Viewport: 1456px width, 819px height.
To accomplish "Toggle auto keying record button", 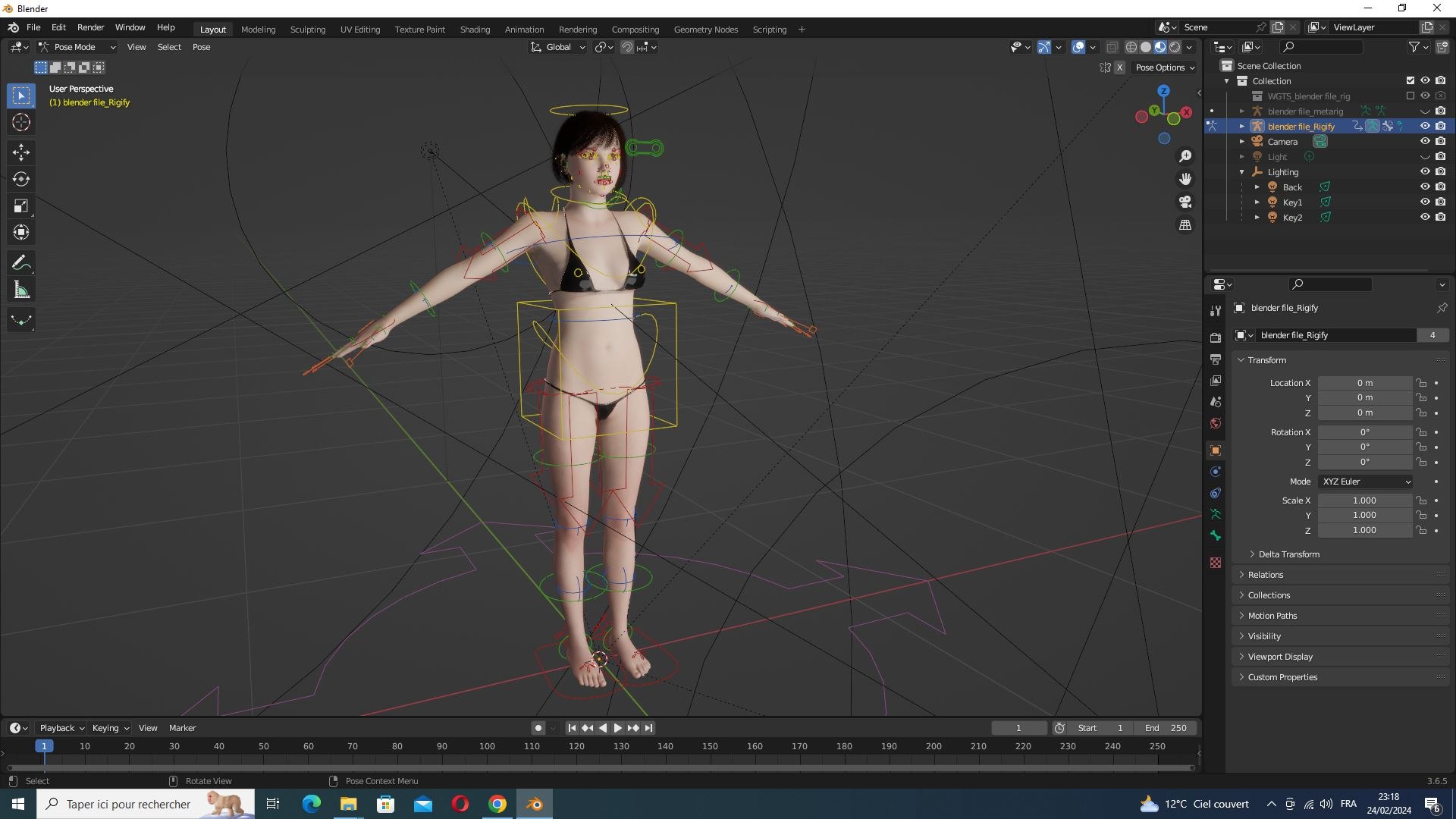I will point(538,728).
